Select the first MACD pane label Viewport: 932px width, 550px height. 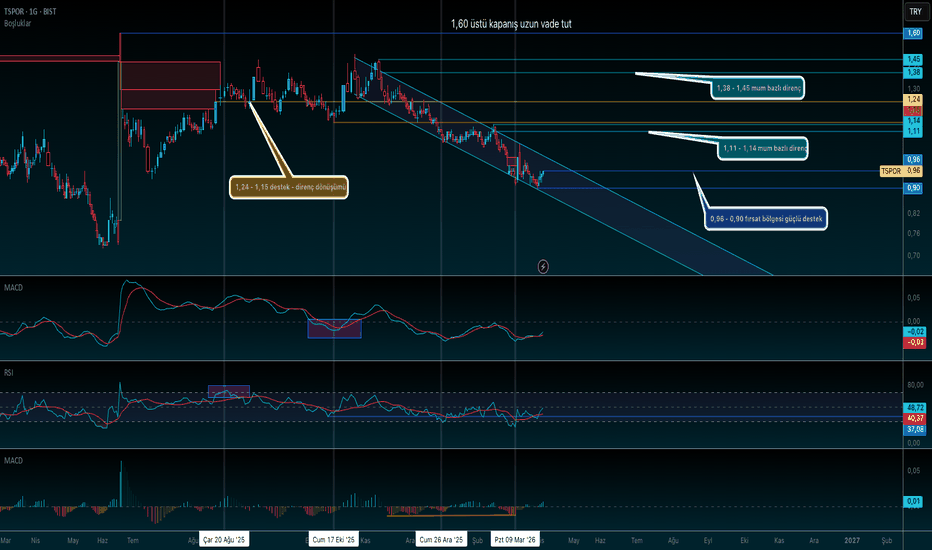click(x=15, y=289)
